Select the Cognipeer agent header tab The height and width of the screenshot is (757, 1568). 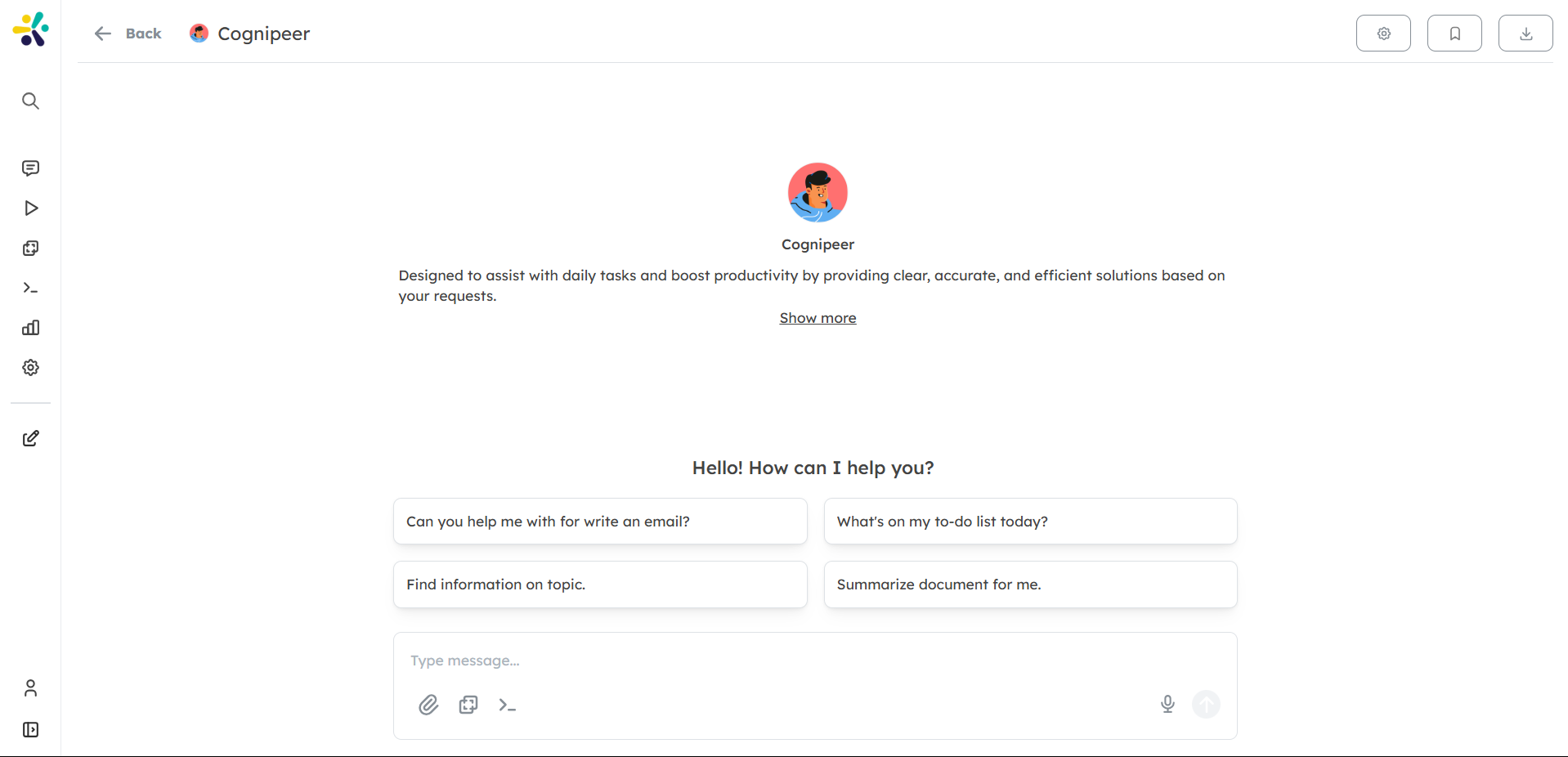pos(249,34)
